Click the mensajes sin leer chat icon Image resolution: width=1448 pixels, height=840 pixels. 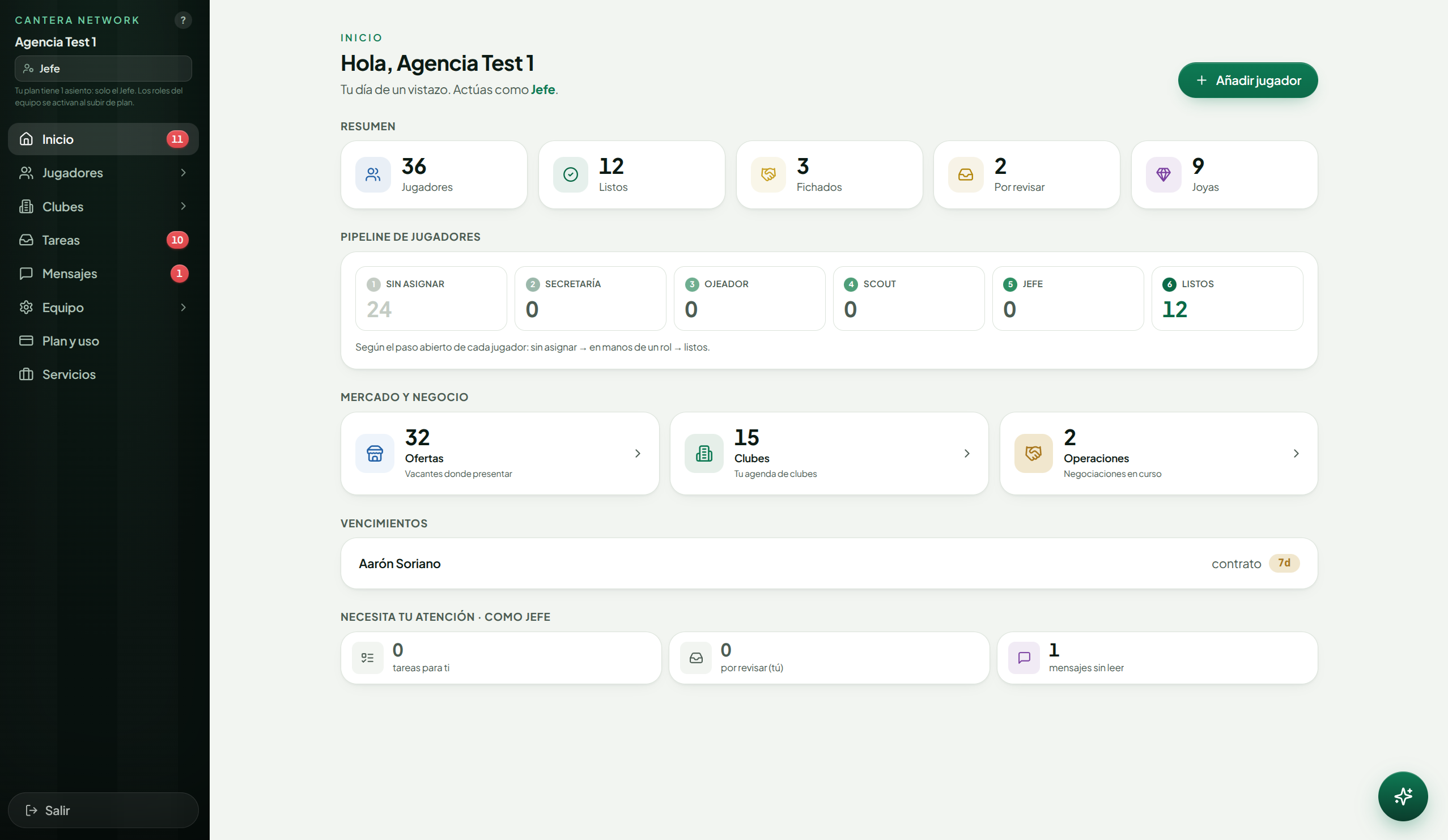[1024, 658]
